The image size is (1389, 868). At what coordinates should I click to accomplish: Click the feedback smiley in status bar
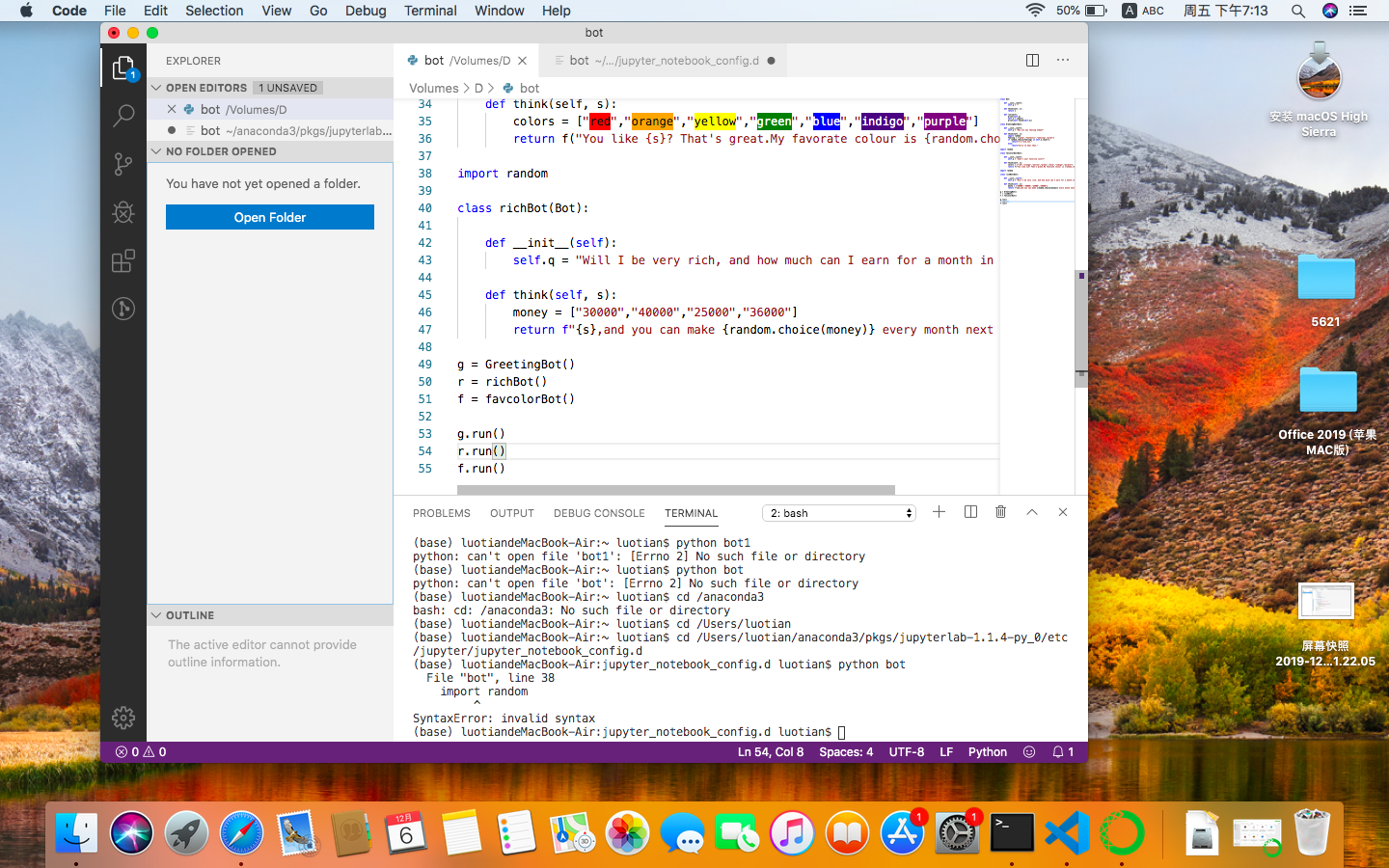click(x=1029, y=751)
